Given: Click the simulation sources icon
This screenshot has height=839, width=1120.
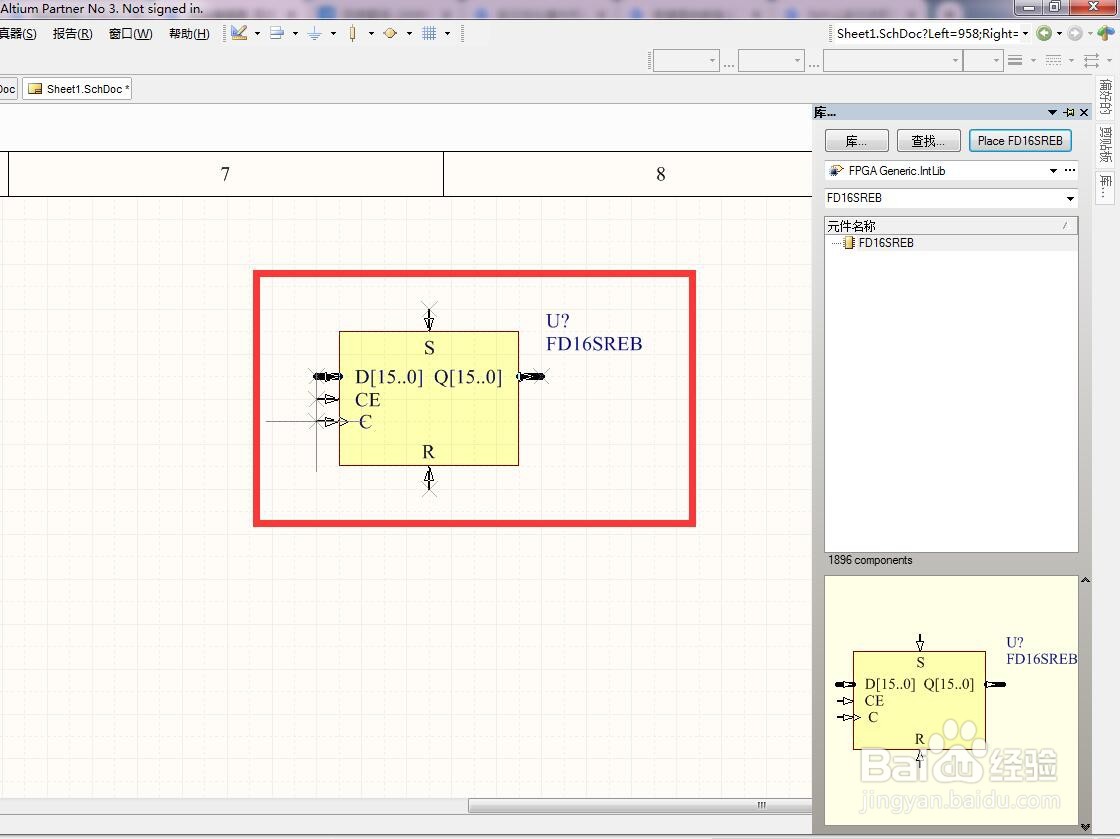Looking at the screenshot, I should tap(390, 33).
